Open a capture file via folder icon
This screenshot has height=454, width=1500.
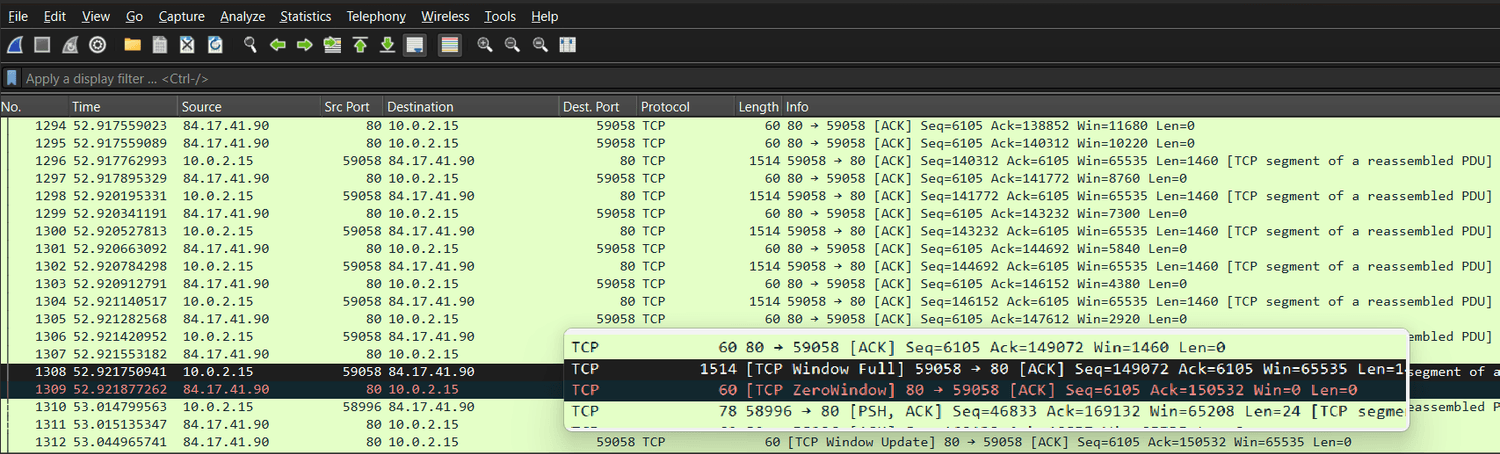click(132, 45)
